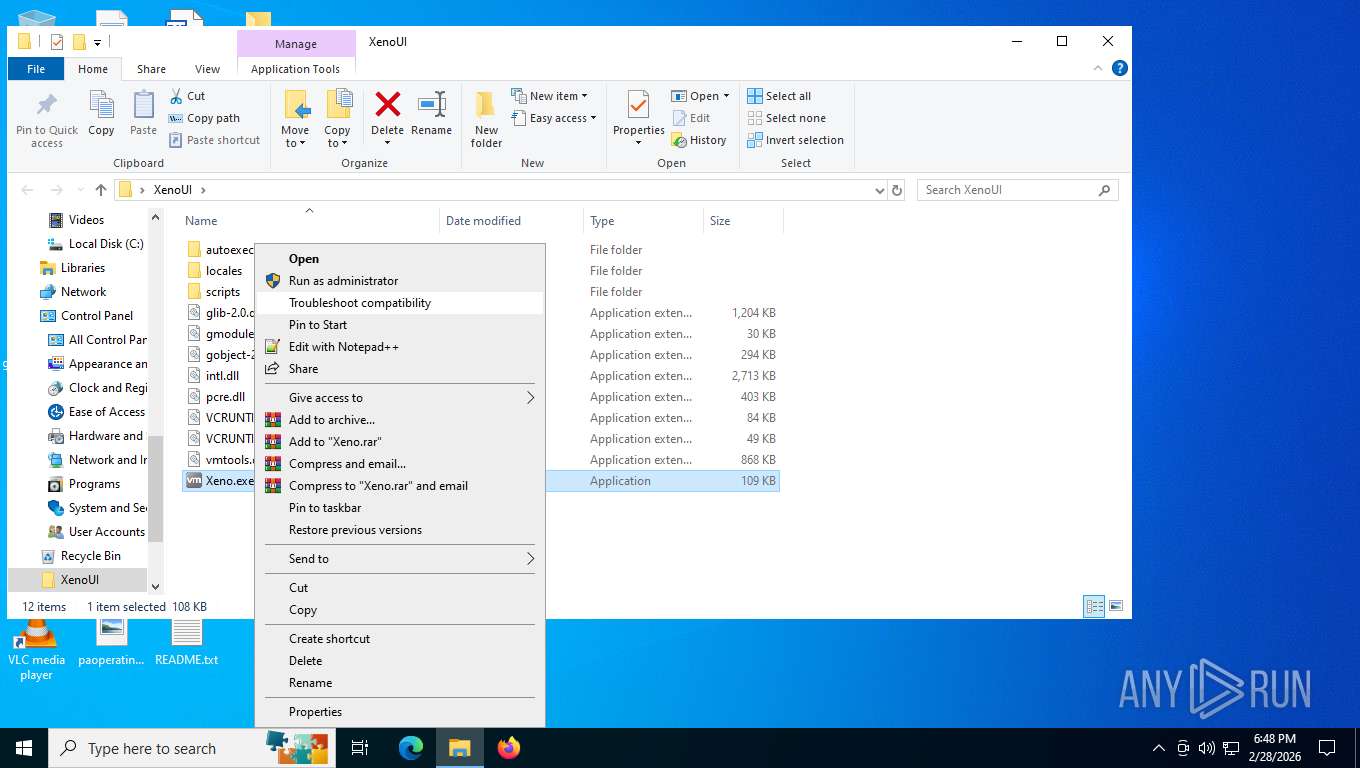Image resolution: width=1360 pixels, height=768 pixels.
Task: Click Select all in the ribbon
Action: [780, 96]
